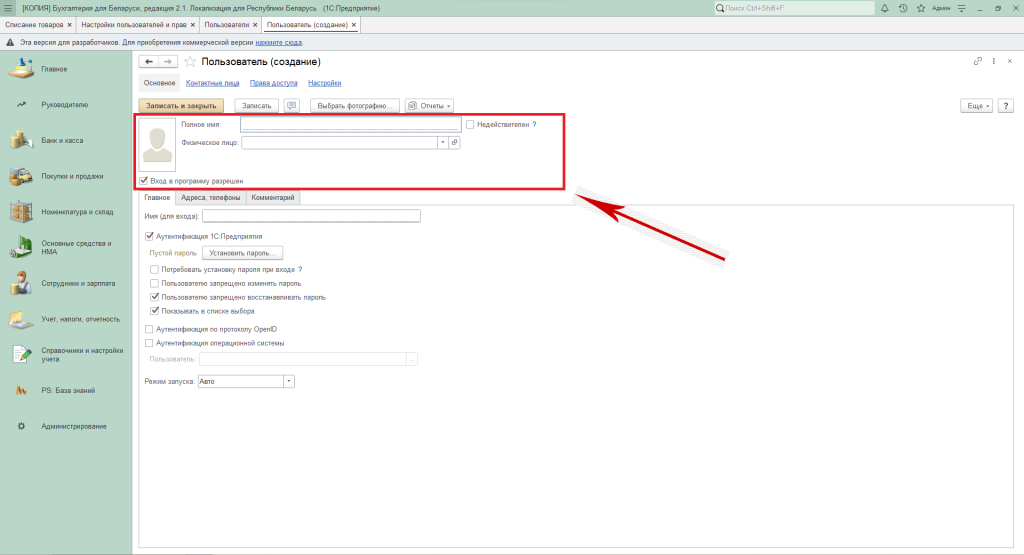Click the back navigation arrow
Viewport: 1024px width, 555px height.
(149, 62)
